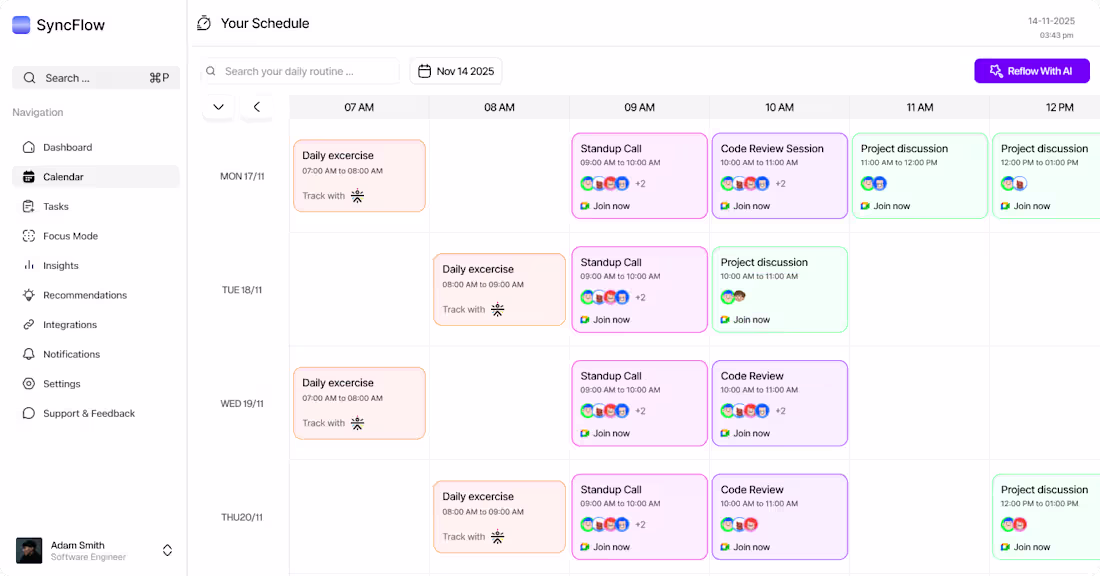Click attendee avatars on Thursday Code Review
1100x576 pixels.
tap(739, 524)
